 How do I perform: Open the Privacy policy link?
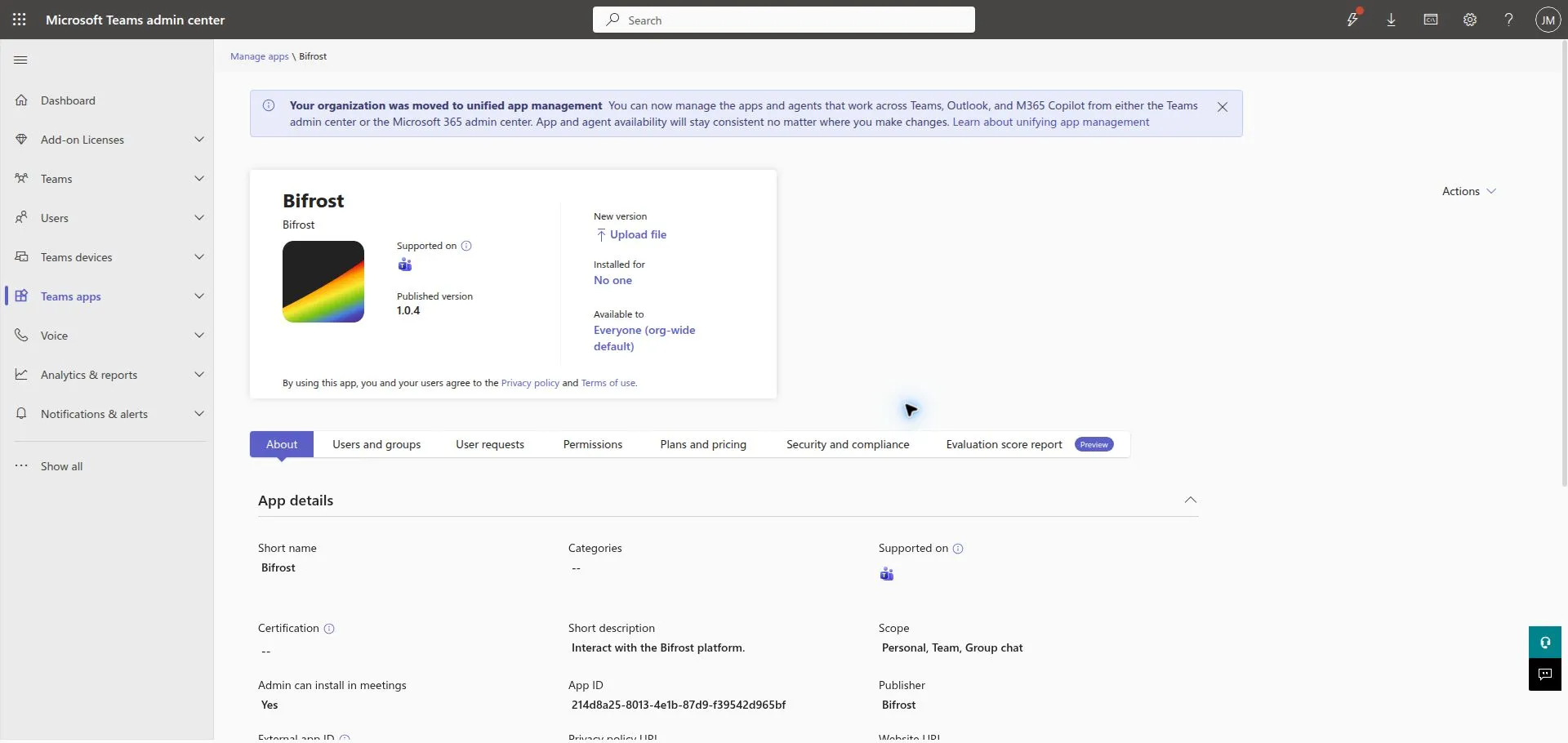[x=530, y=383]
